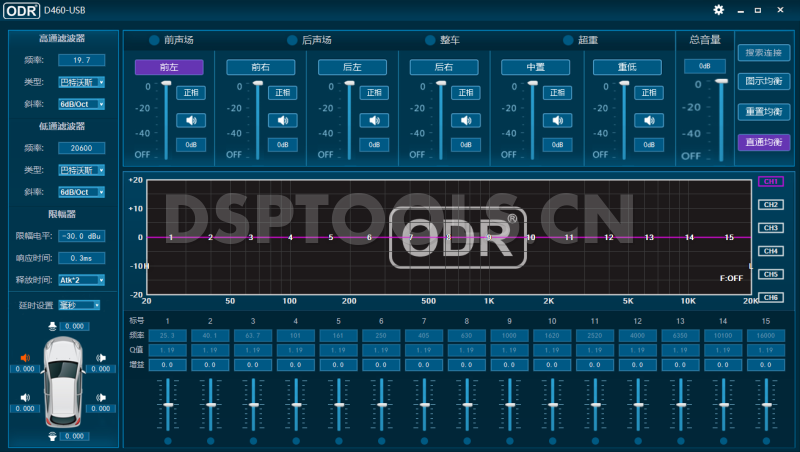Select the 超重 radio option
This screenshot has width=800, height=452.
pyautogui.click(x=568, y=40)
